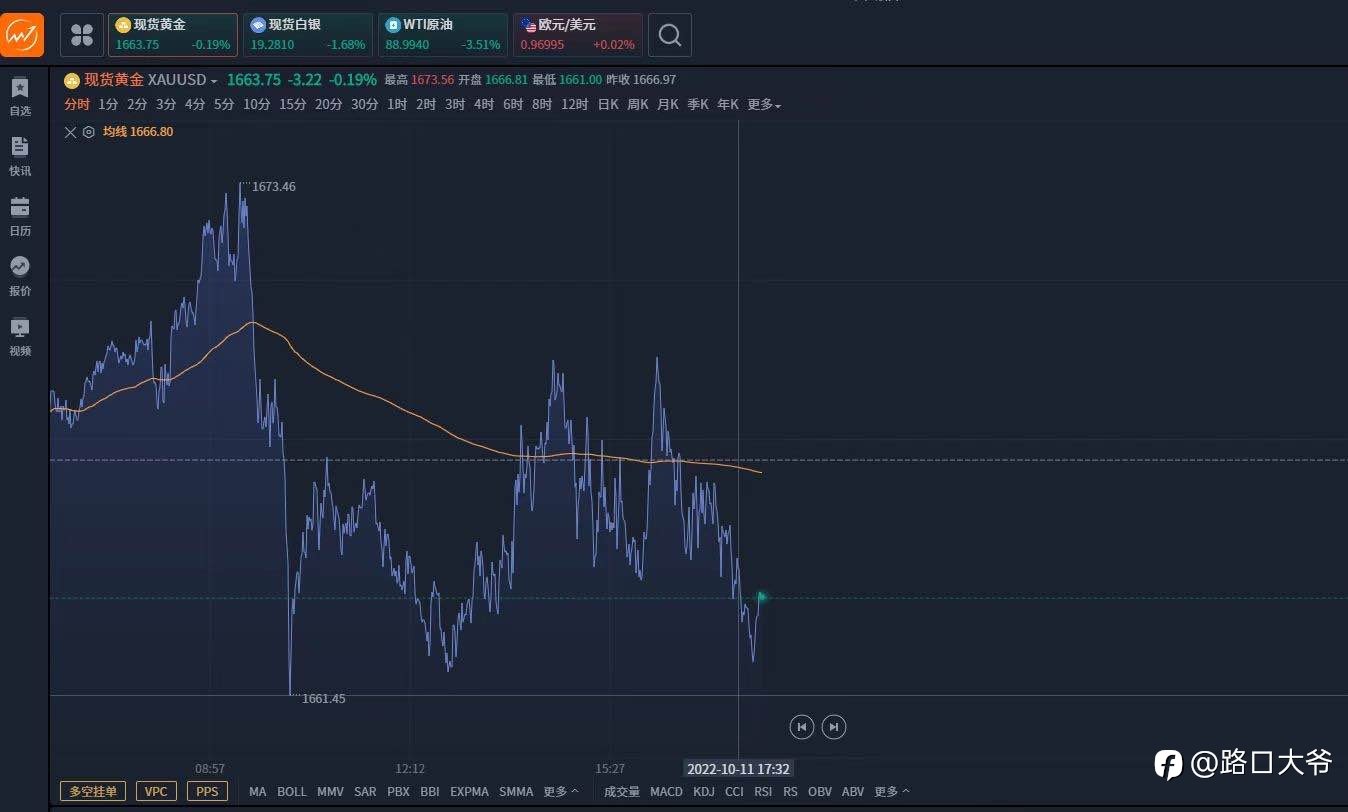Click the search magnifier icon
Viewport: 1348px width, 812px height.
(670, 35)
